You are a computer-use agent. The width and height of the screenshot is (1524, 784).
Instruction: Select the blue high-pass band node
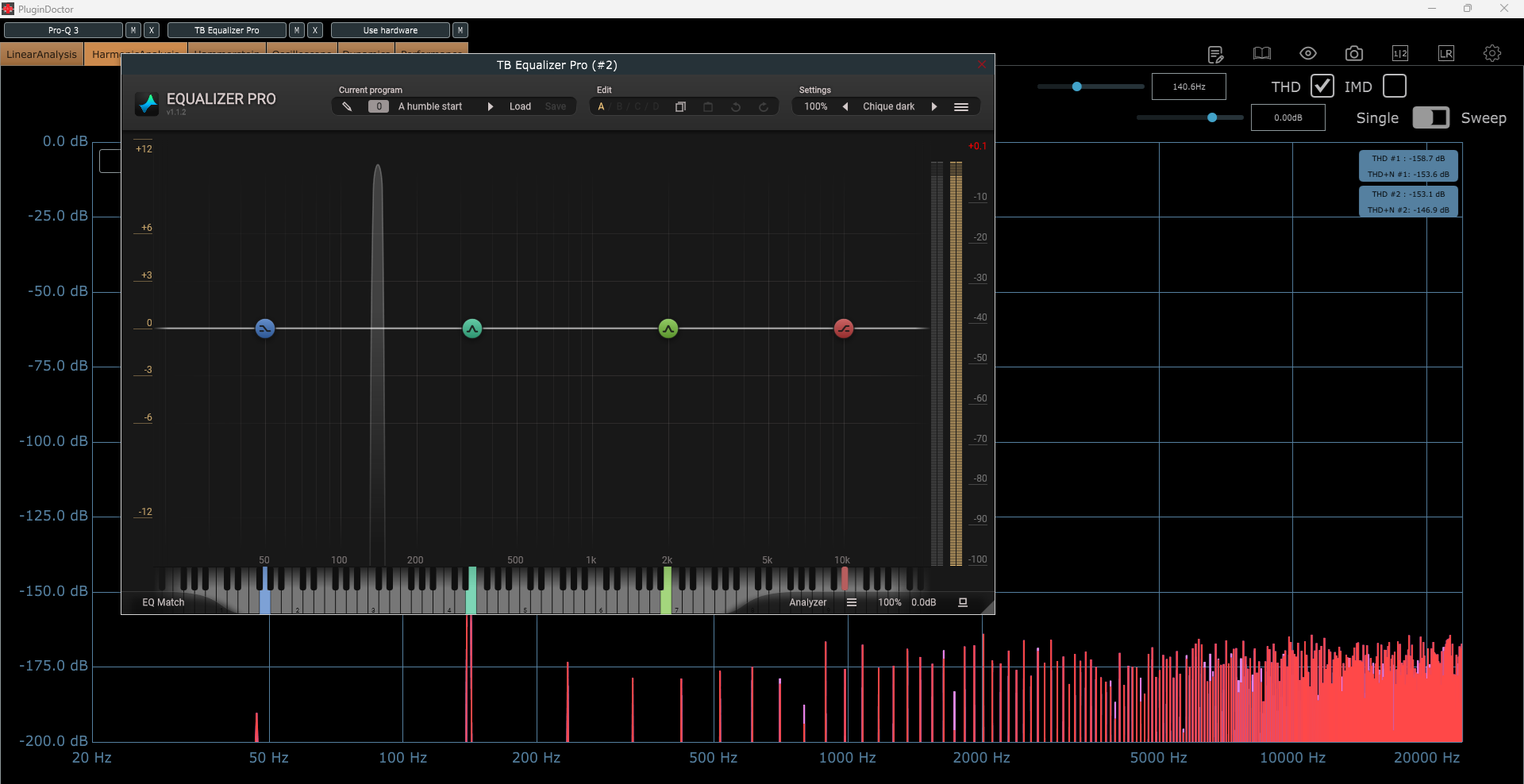pyautogui.click(x=265, y=328)
